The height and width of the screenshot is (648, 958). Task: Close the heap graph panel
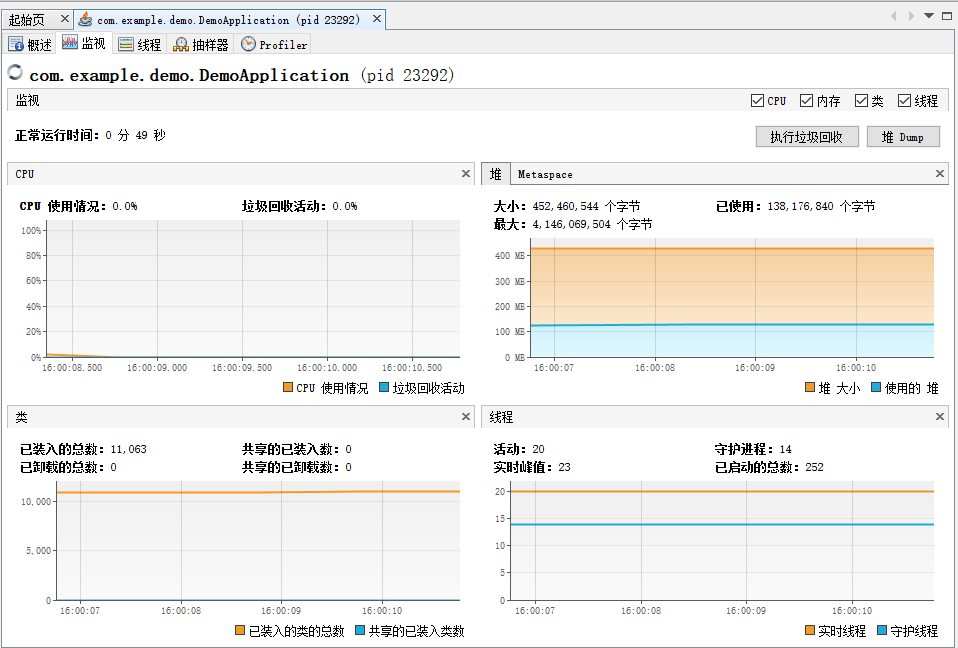point(940,174)
